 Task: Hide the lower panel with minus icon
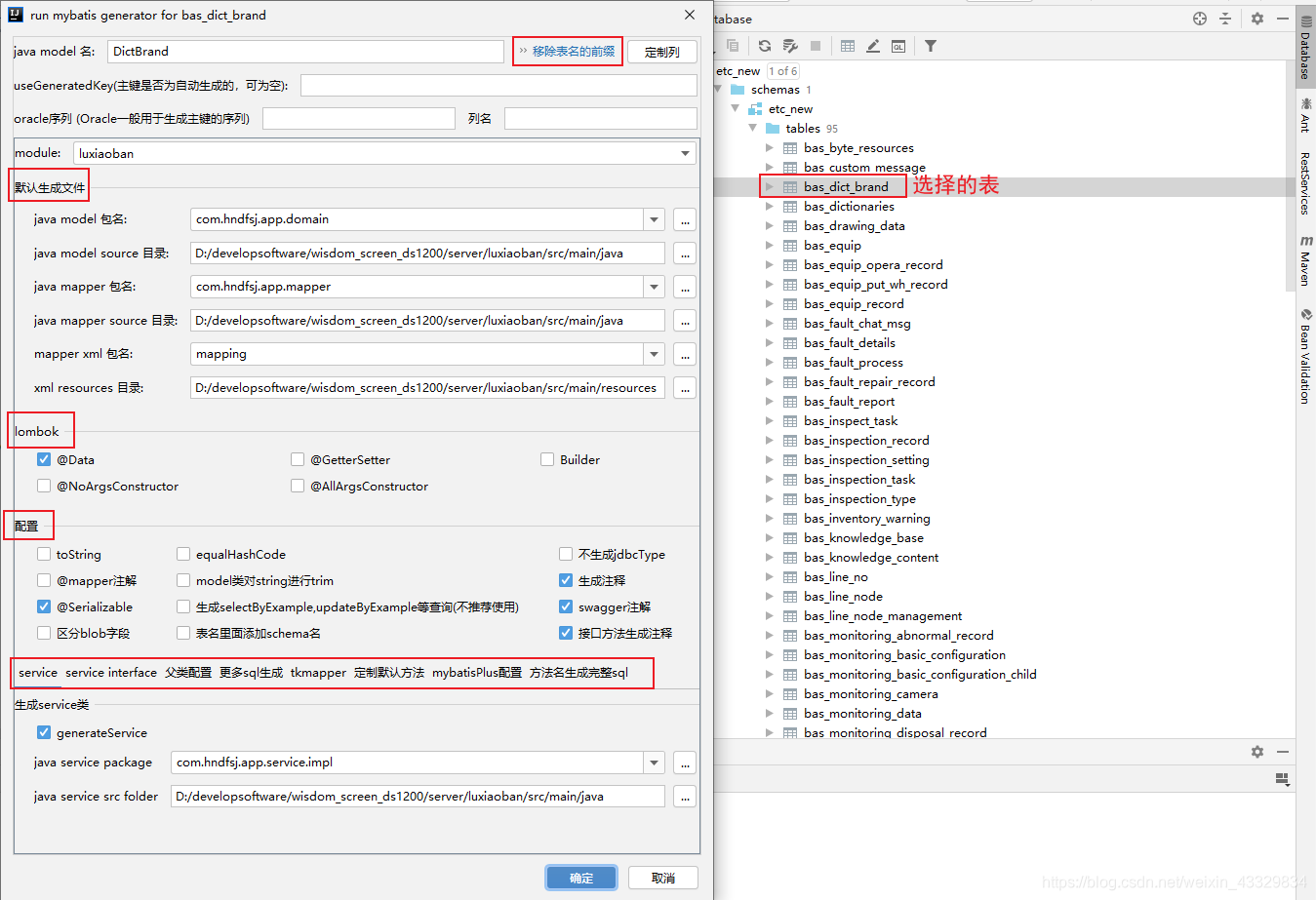pyautogui.click(x=1283, y=752)
